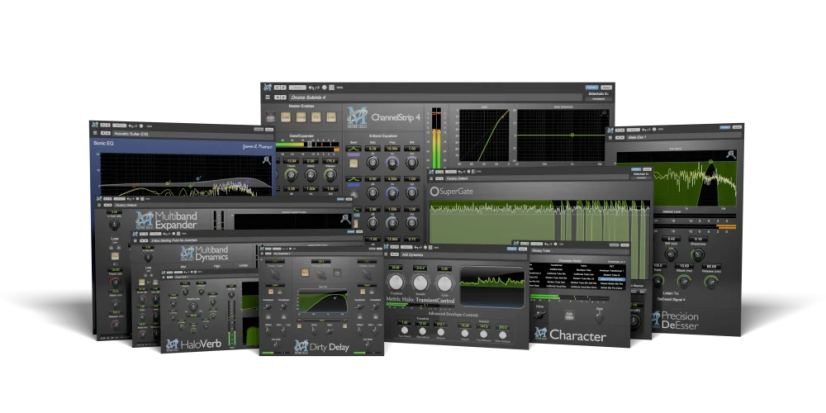This screenshot has width=826, height=413.
Task: Toggle the band 1 enable button in ChannelStrip EQ
Action: [x=353, y=163]
